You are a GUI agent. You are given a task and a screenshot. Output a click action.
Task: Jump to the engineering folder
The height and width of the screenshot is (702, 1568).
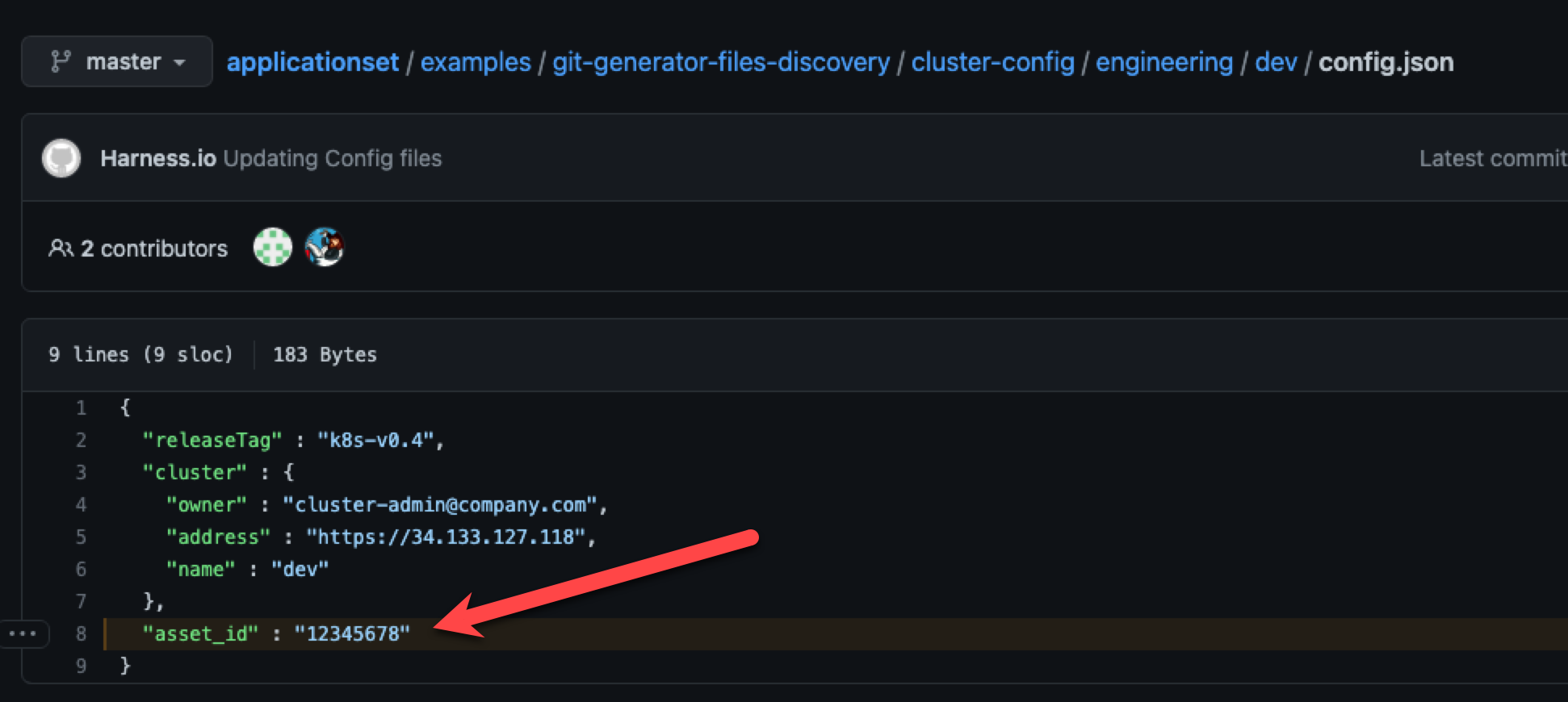coord(1163,62)
